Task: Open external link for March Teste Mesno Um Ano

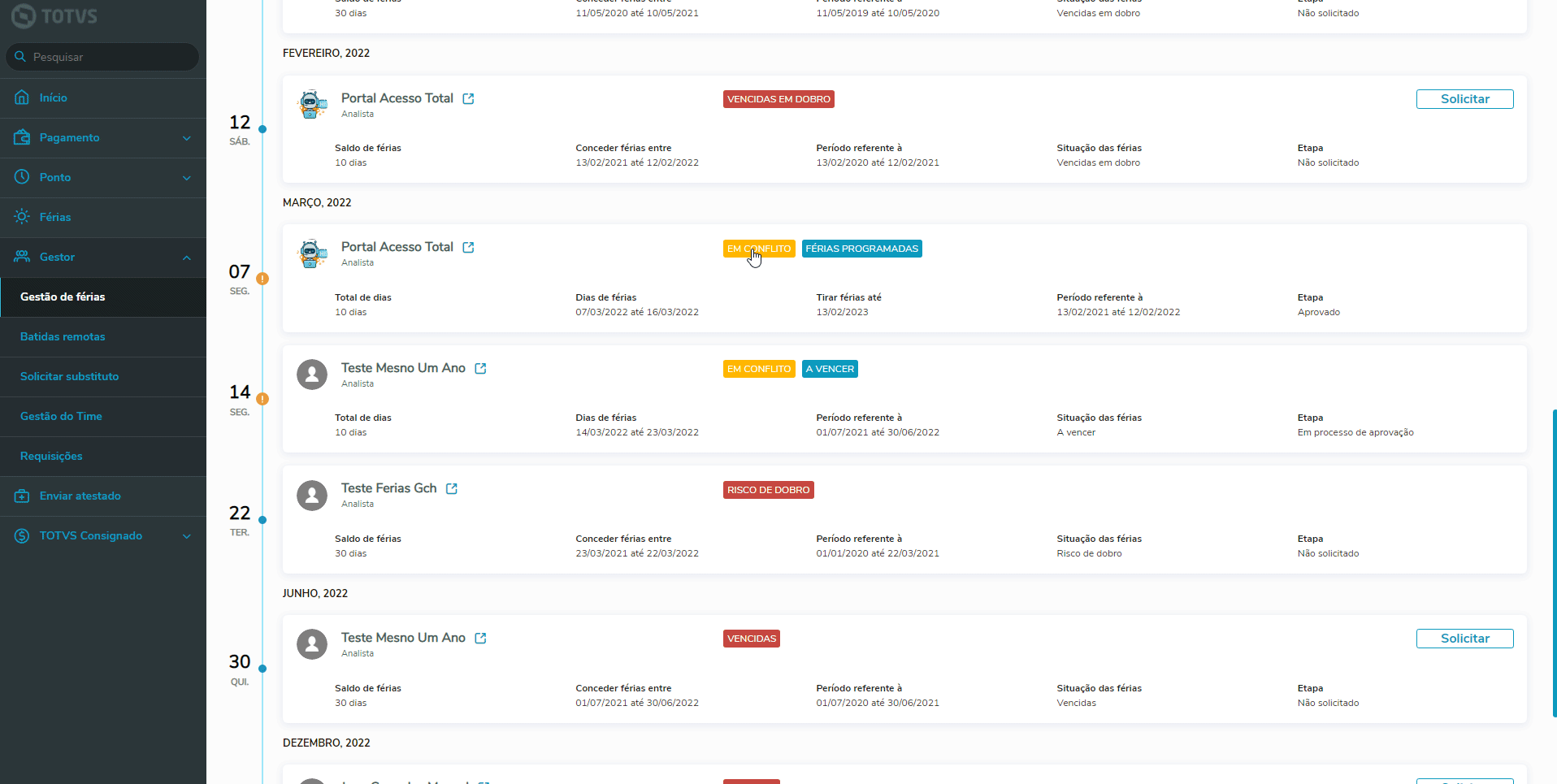Action: tap(480, 368)
